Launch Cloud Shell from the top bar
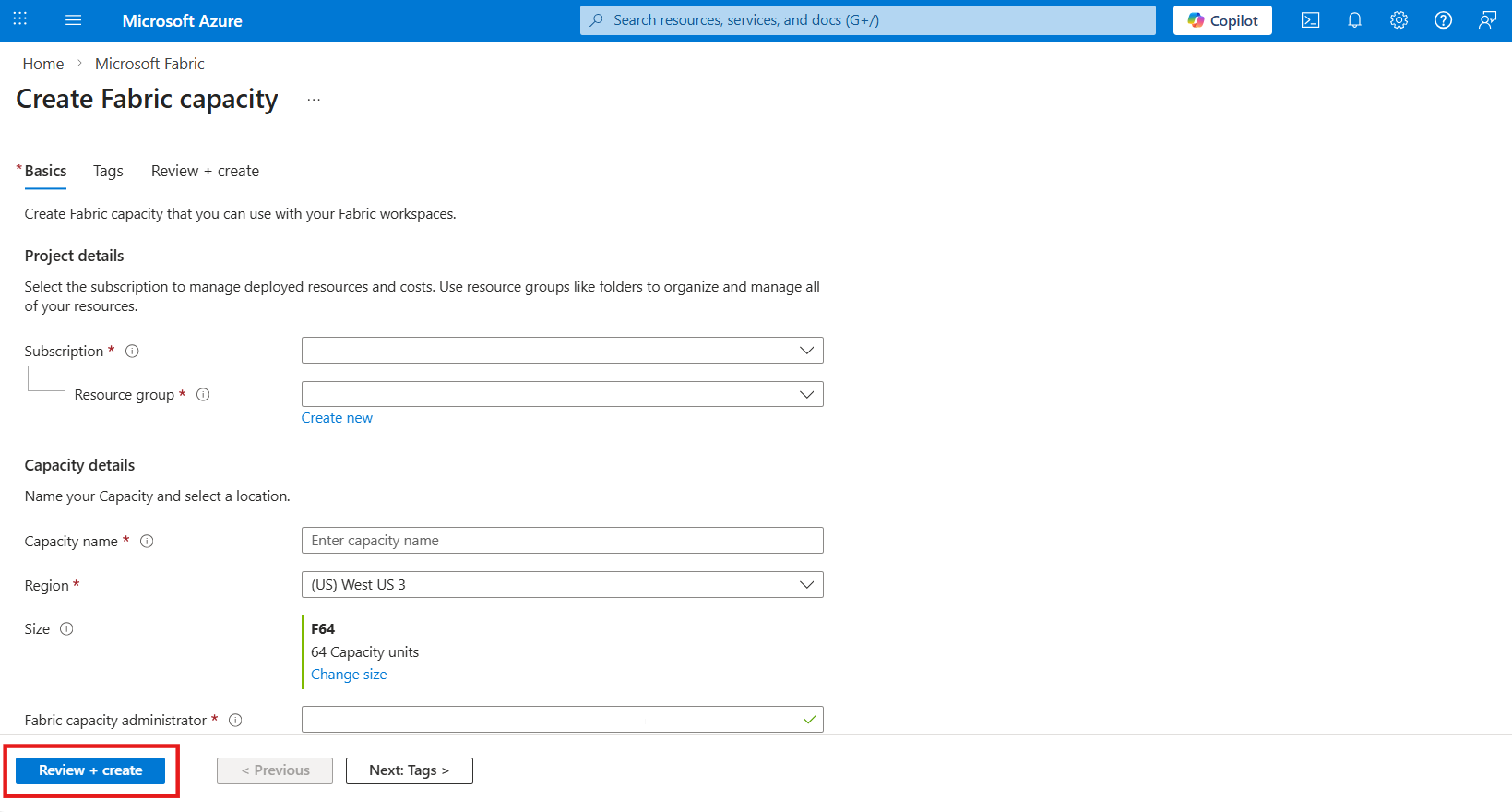 1310,20
